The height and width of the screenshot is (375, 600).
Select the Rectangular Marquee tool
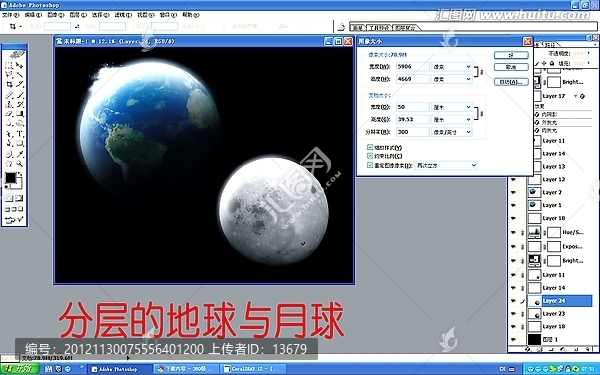tap(9, 65)
